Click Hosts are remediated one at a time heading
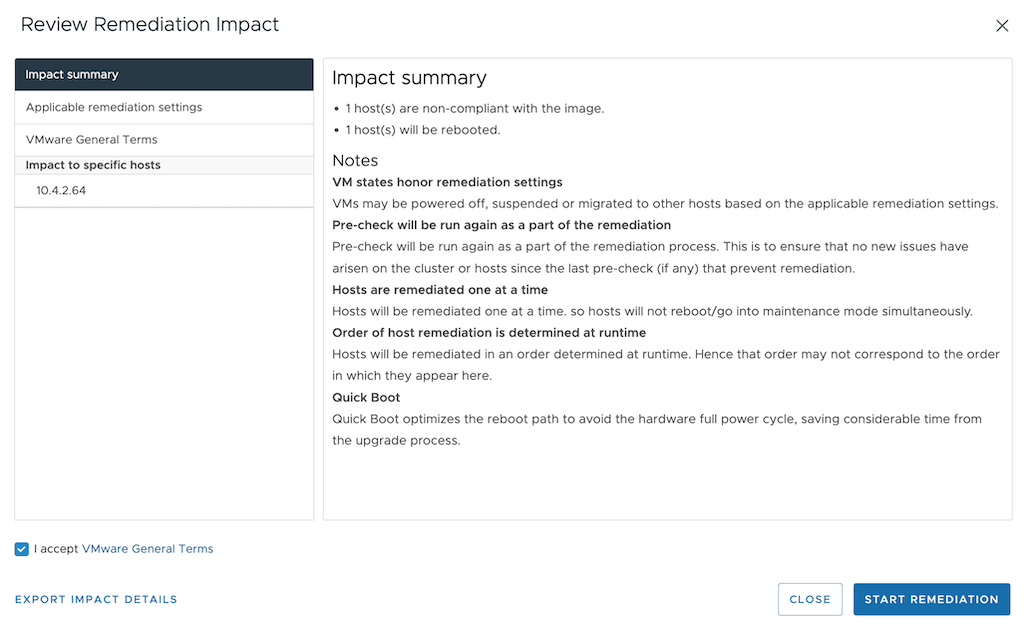Viewport: 1024px width, 631px height. coord(440,290)
